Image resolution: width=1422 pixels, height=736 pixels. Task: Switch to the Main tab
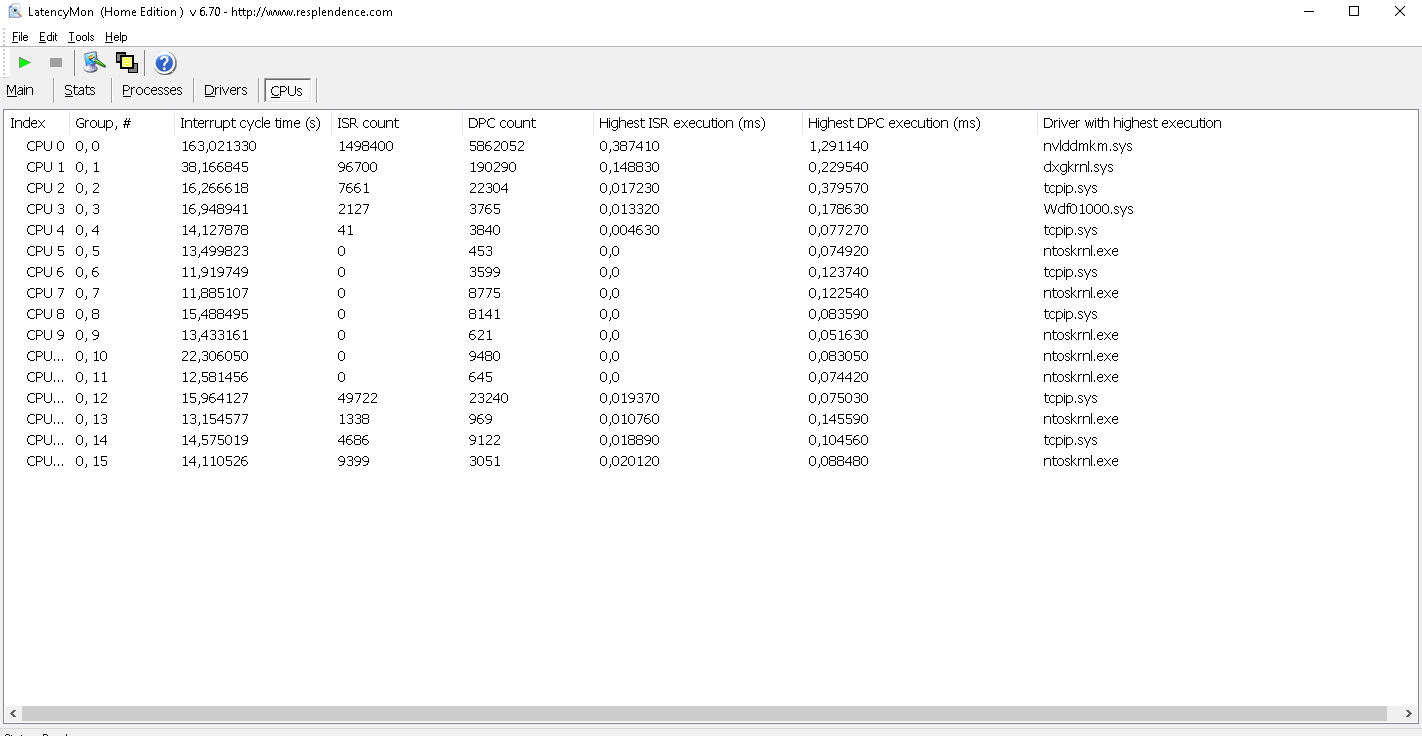click(20, 90)
